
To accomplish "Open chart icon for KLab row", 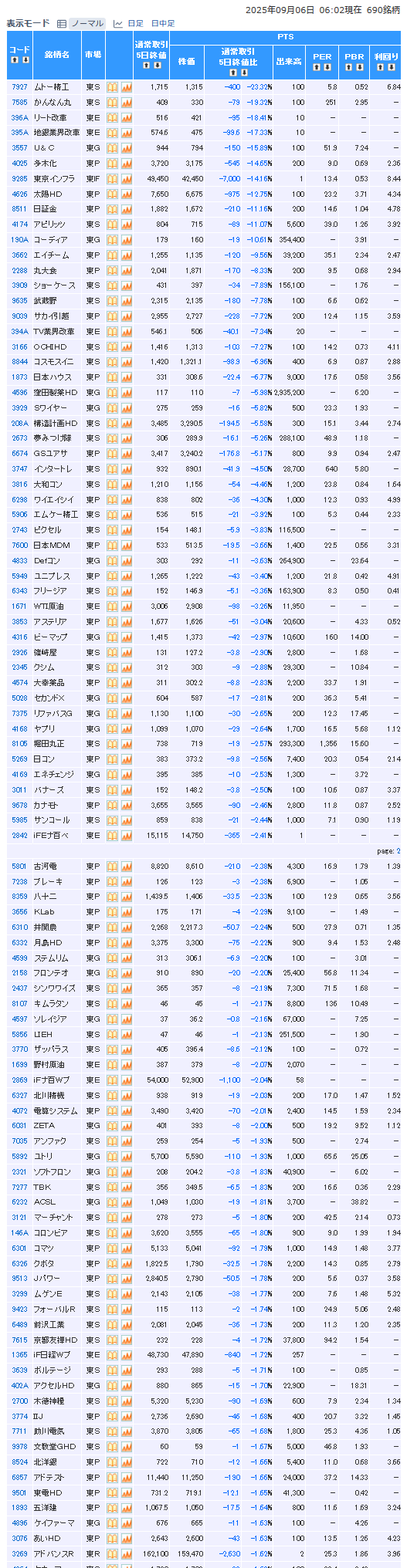I will coord(126,912).
